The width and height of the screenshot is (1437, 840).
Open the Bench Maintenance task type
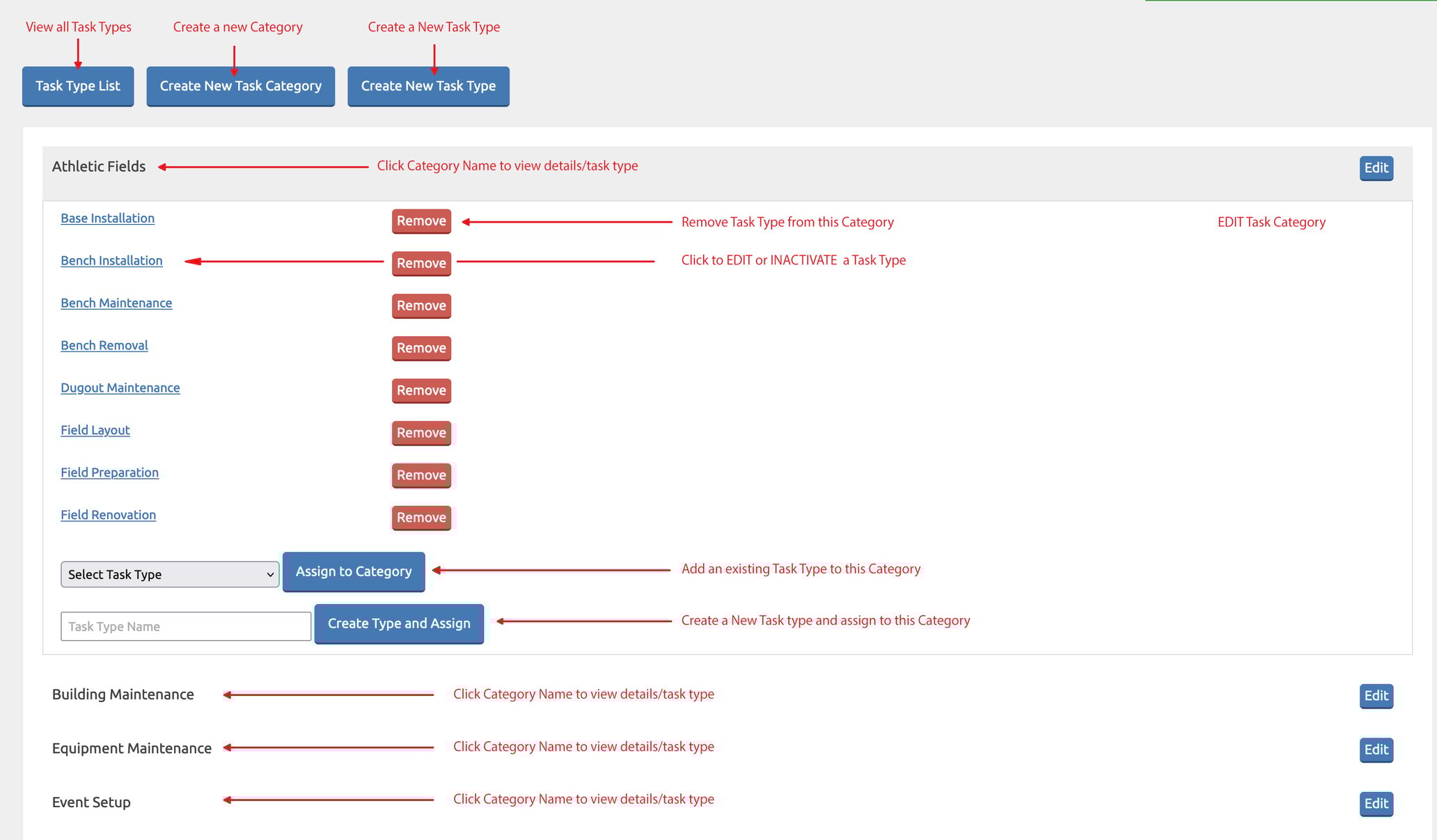tap(116, 303)
